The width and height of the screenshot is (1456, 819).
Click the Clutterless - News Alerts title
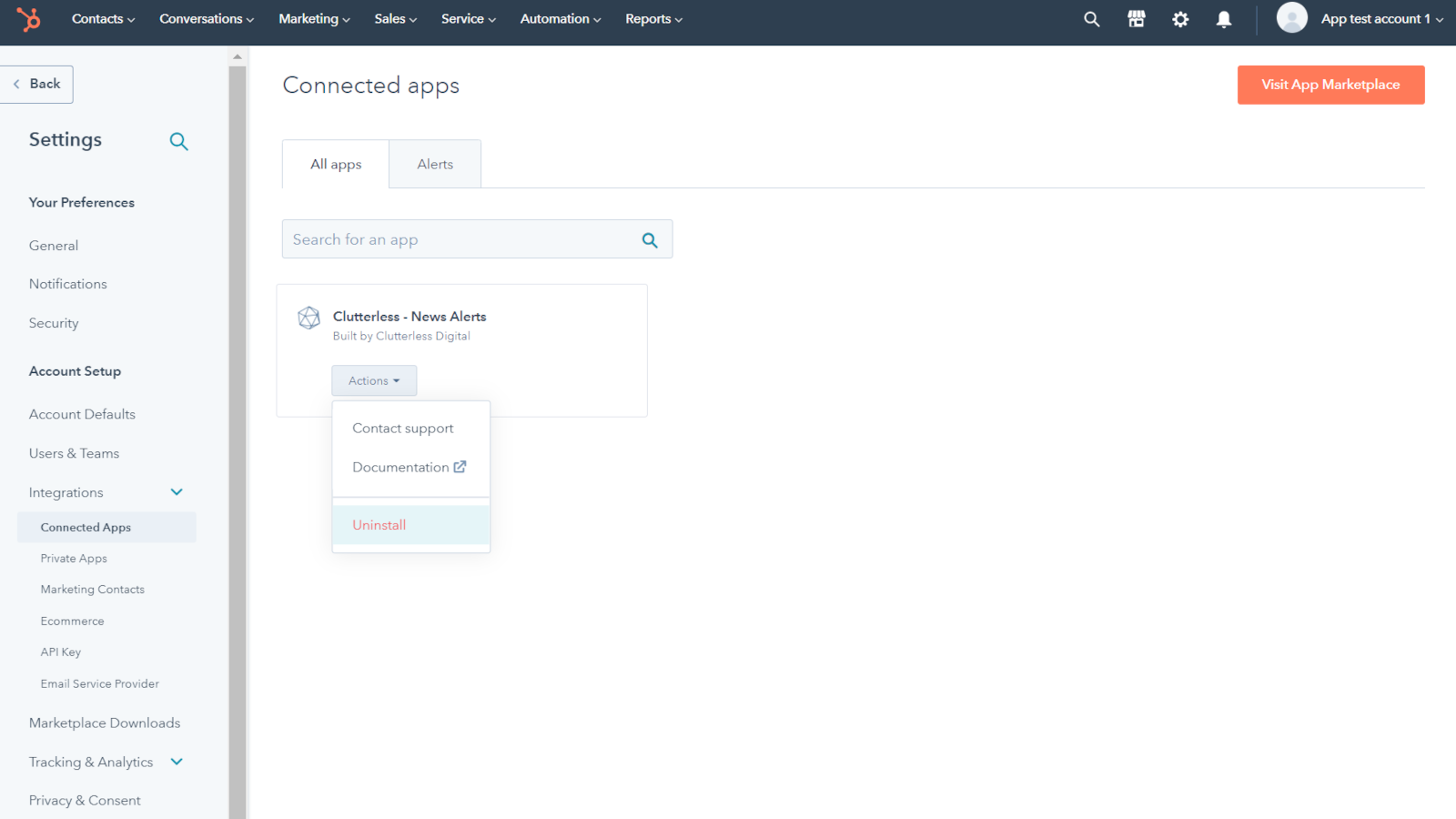pos(409,317)
